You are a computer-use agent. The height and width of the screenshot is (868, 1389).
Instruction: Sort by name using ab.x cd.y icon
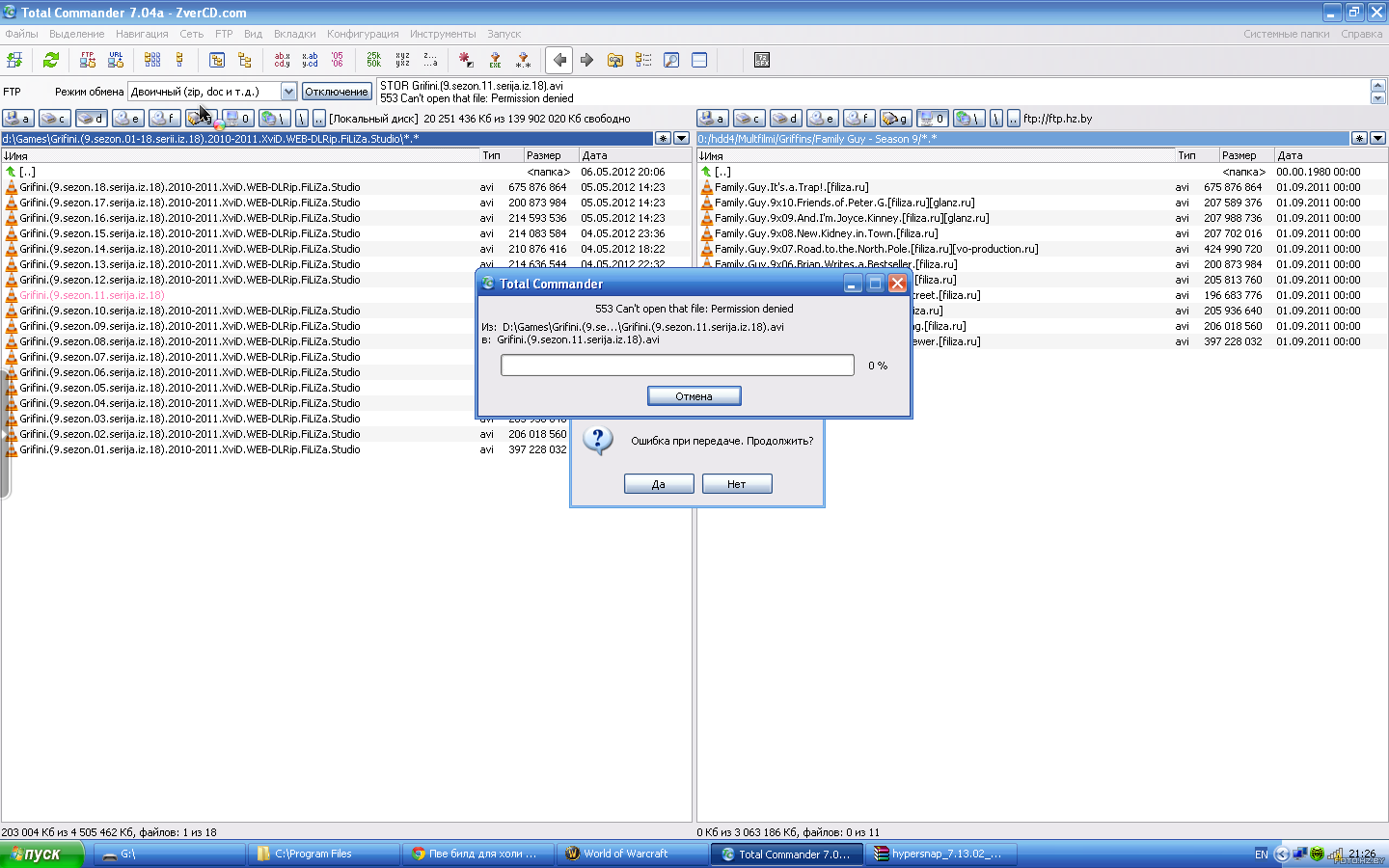(282, 60)
